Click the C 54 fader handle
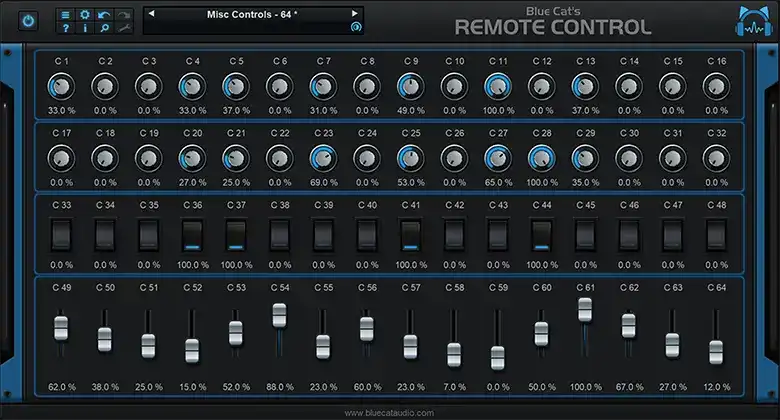 (x=280, y=315)
